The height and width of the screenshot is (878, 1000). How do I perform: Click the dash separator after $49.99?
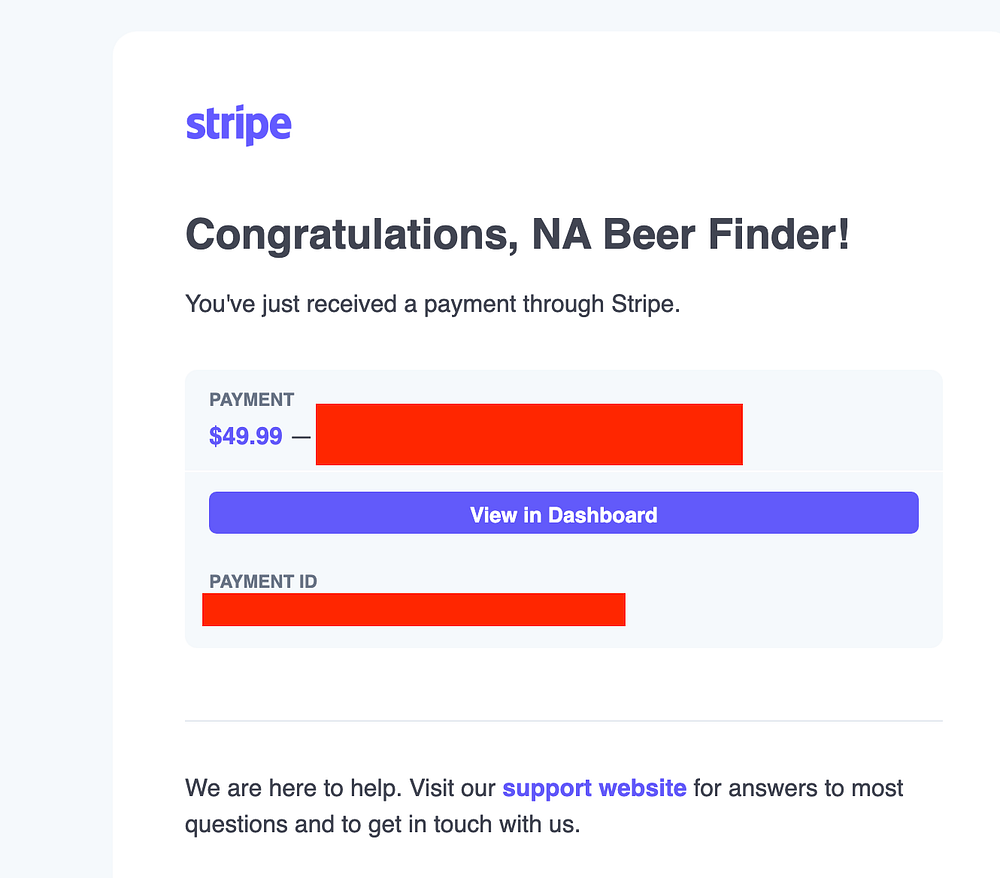pos(301,437)
